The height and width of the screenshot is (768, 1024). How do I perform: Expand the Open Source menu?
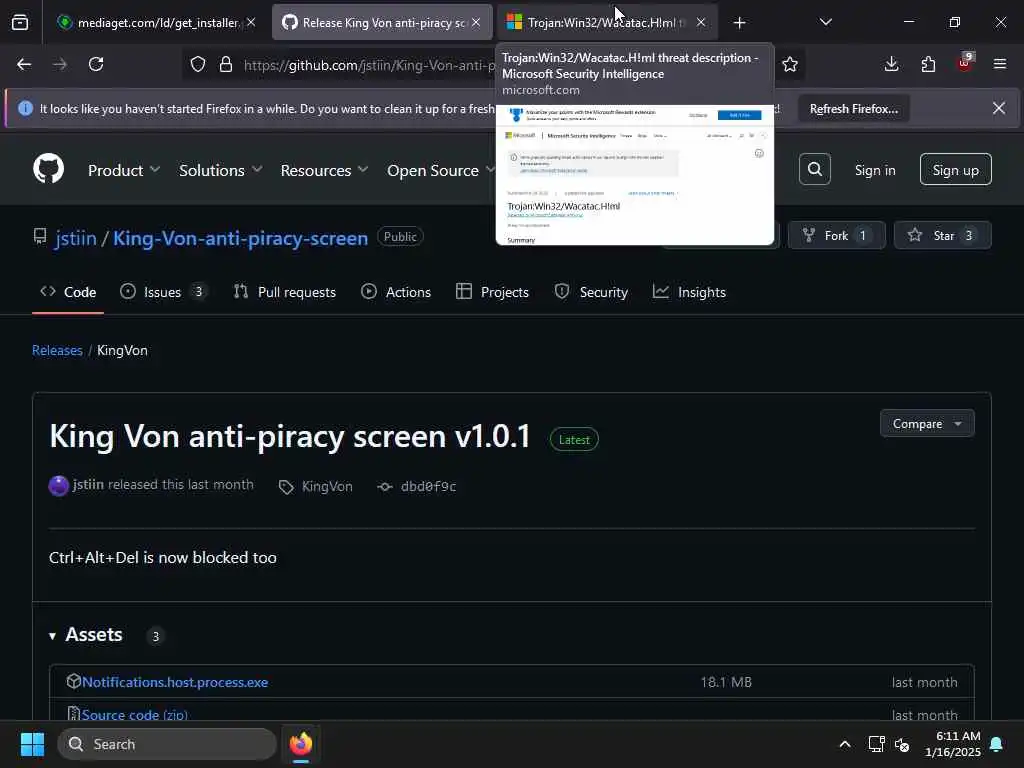[441, 170]
